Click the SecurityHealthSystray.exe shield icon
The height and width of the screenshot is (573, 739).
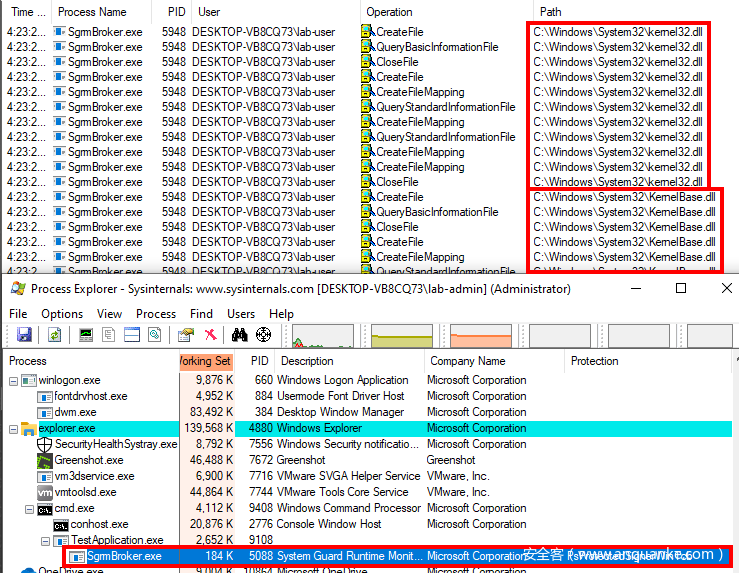pyautogui.click(x=44, y=444)
